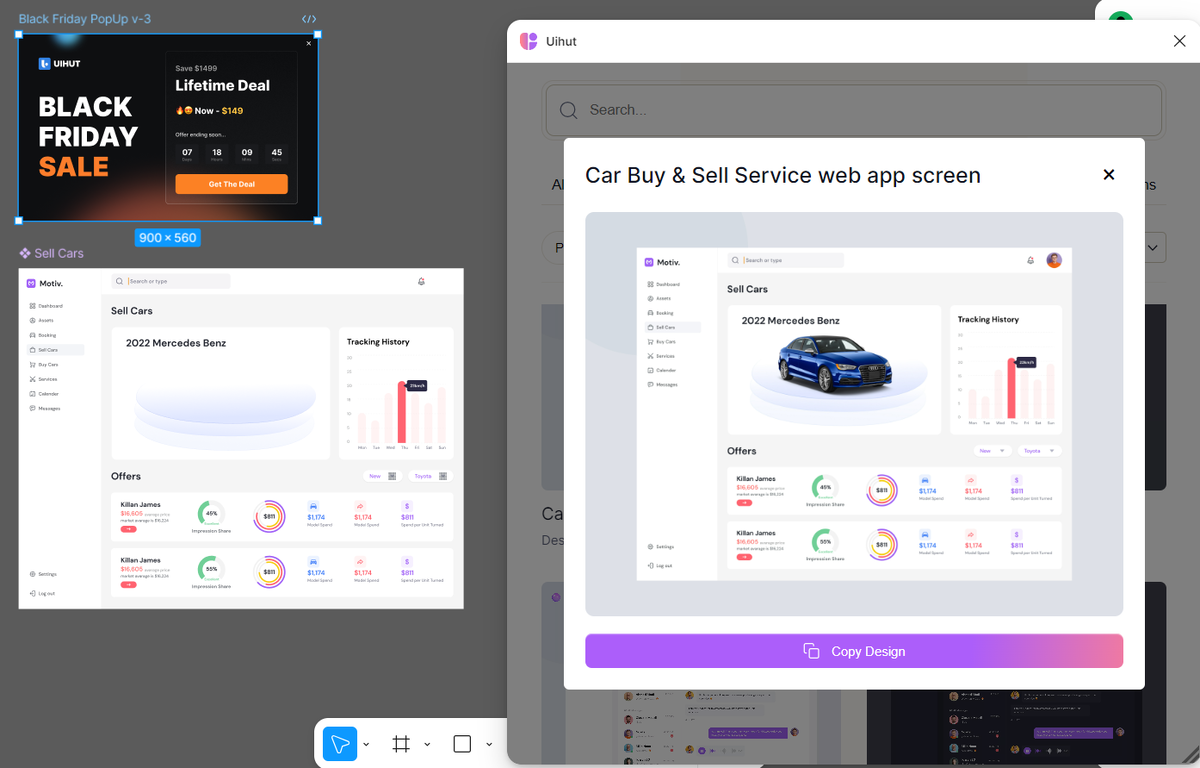Viewport: 1200px width, 768px height.
Task: Click the 45 Secs countdown box
Action: coord(277,153)
